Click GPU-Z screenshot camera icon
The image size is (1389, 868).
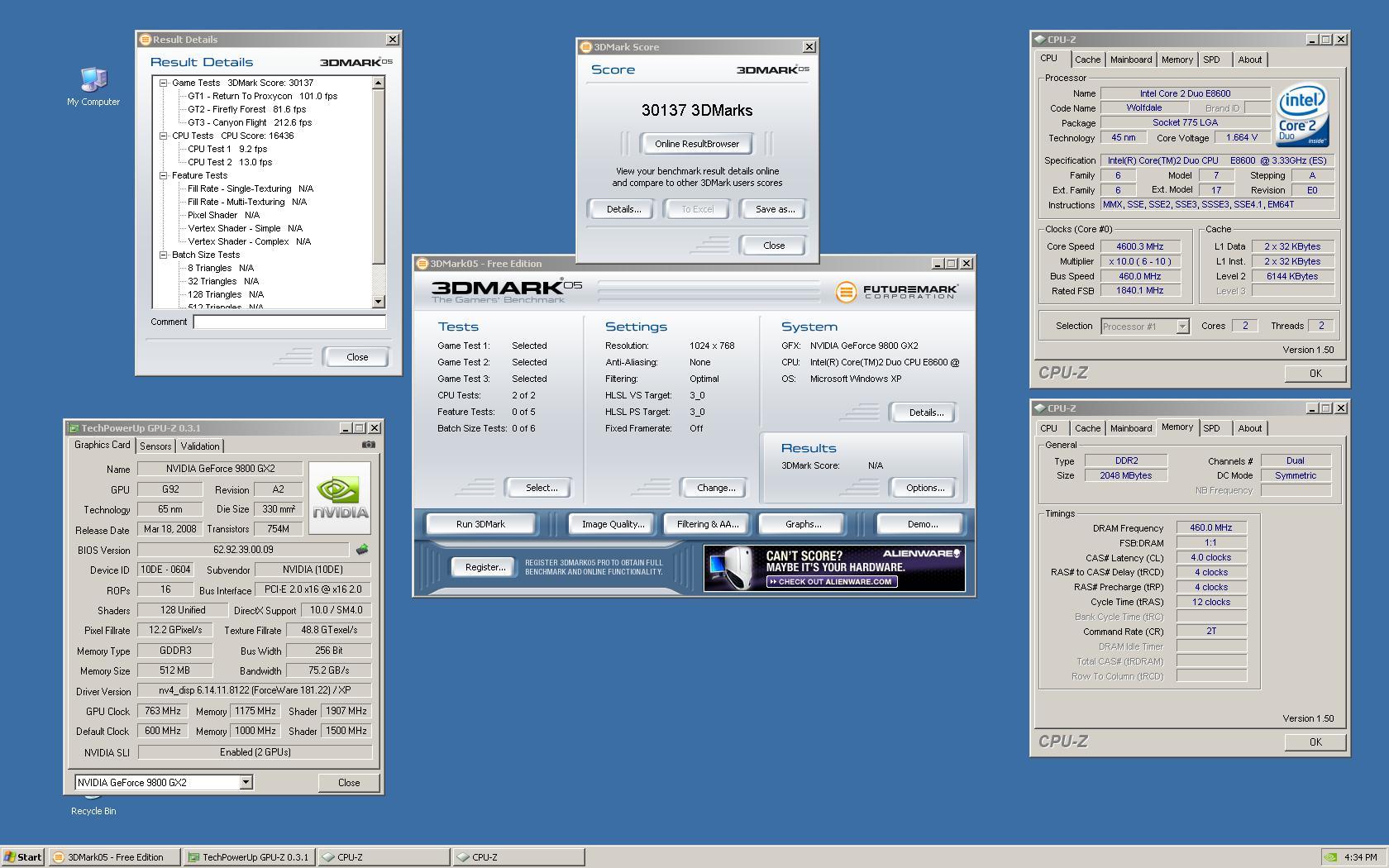369,445
